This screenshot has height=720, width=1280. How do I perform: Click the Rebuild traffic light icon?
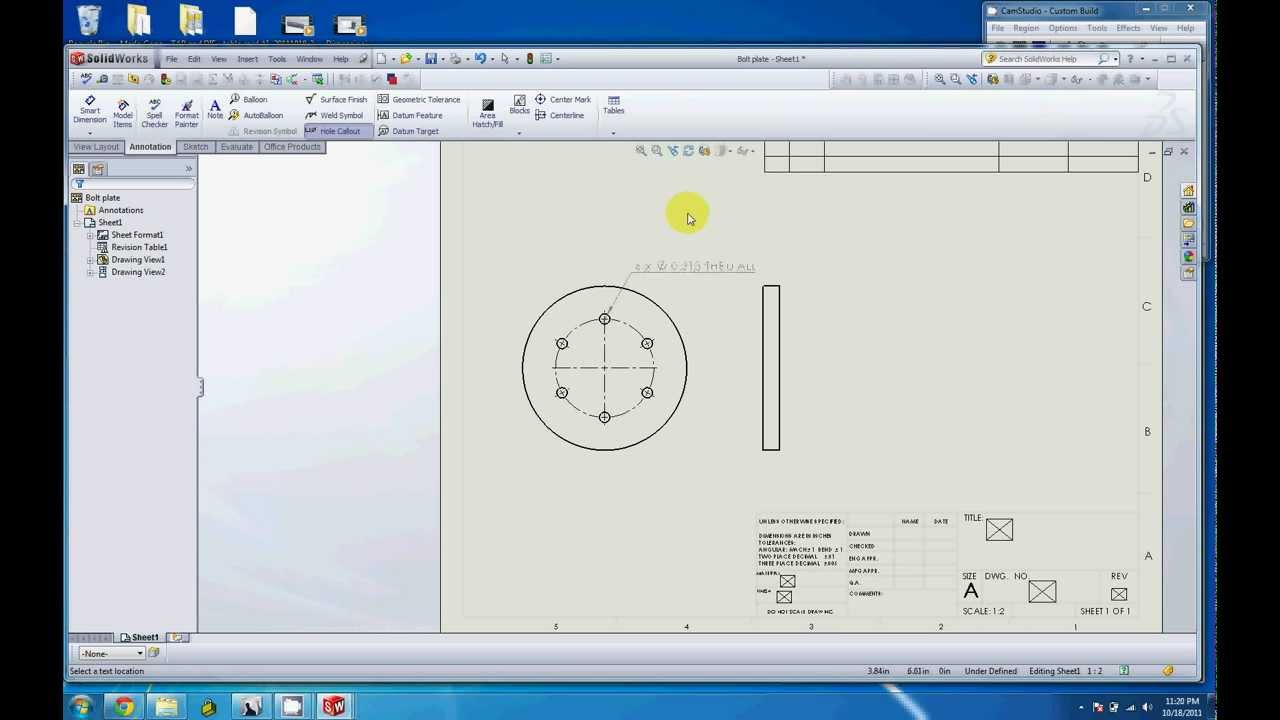pos(530,58)
